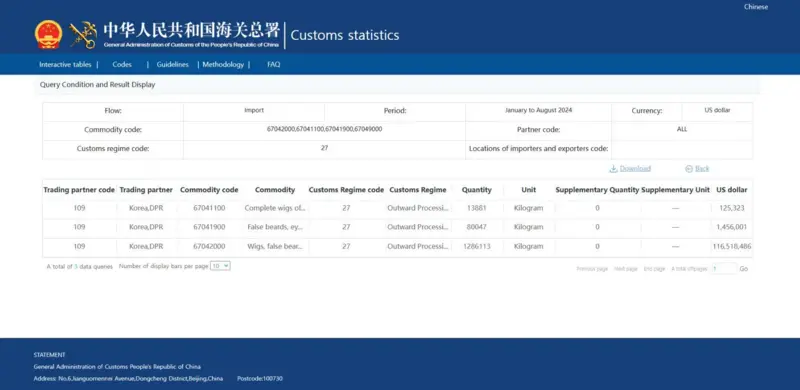The image size is (800, 390).
Task: Click the Back circle icon
Action: coord(689,168)
